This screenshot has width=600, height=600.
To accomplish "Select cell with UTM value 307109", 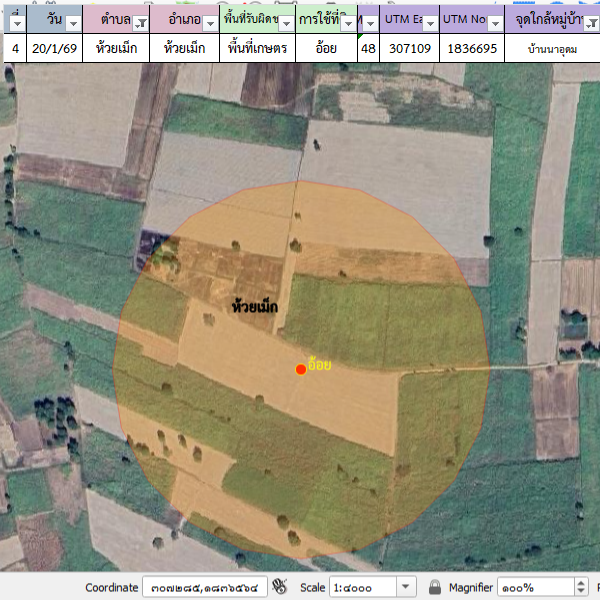I will click(x=409, y=48).
